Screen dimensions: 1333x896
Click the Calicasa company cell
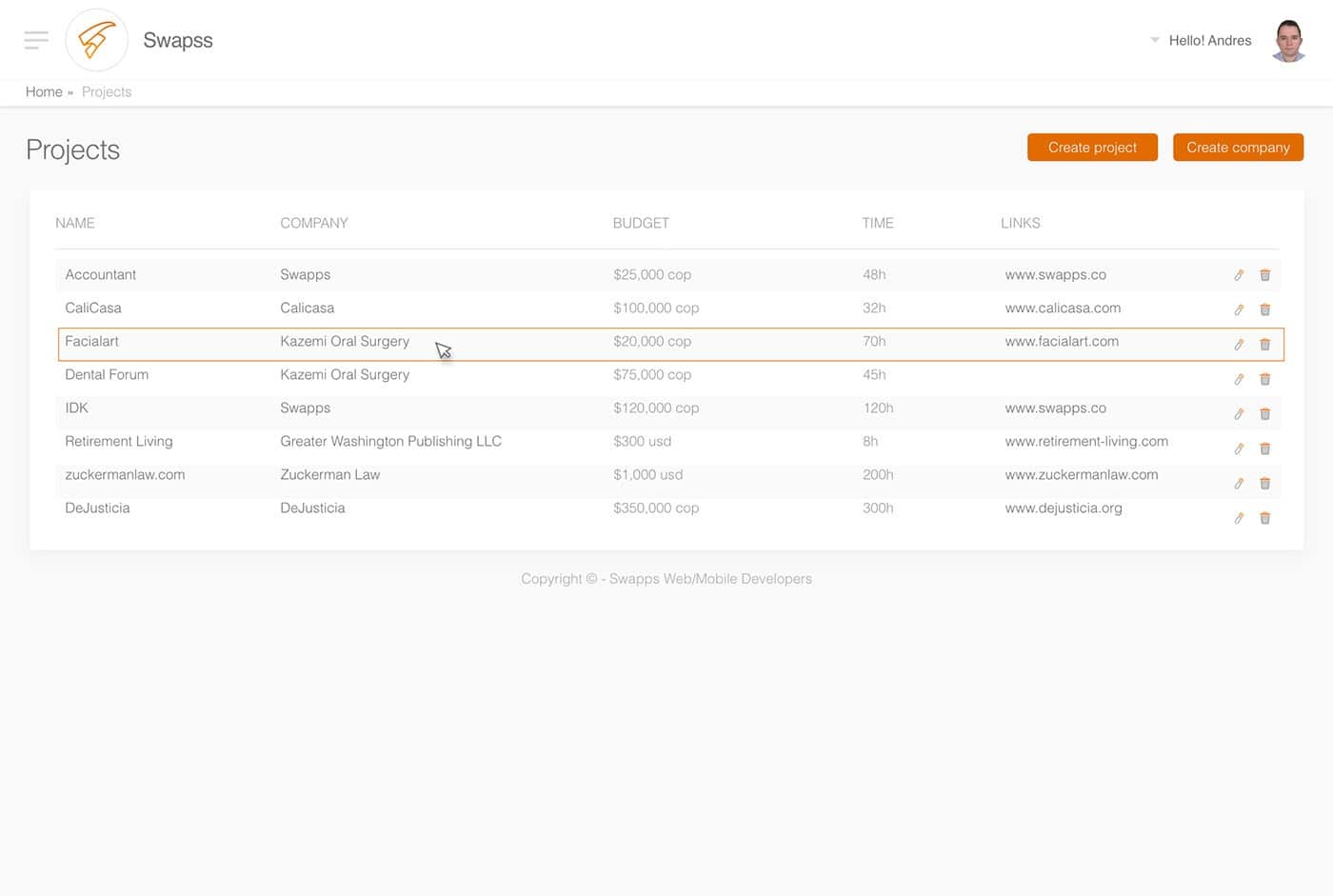click(307, 308)
